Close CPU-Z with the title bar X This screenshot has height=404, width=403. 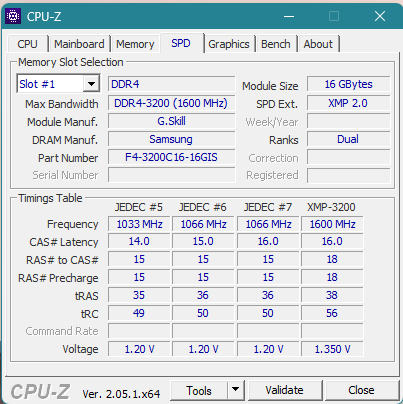(x=380, y=16)
